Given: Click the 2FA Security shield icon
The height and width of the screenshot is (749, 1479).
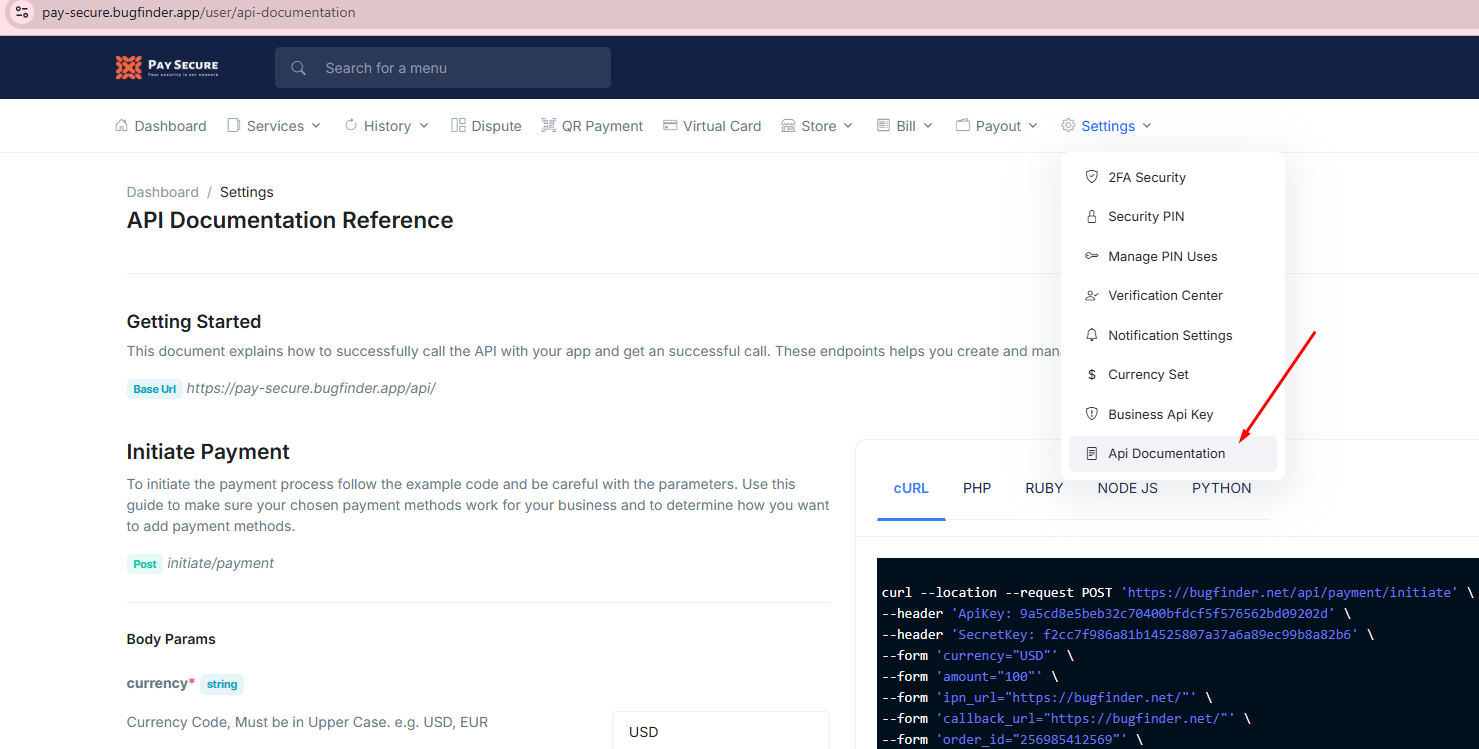Looking at the screenshot, I should tap(1092, 177).
